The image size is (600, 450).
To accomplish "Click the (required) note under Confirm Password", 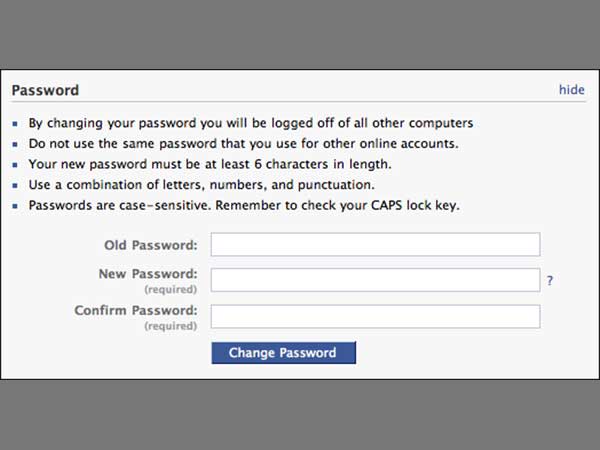I will tap(170, 326).
